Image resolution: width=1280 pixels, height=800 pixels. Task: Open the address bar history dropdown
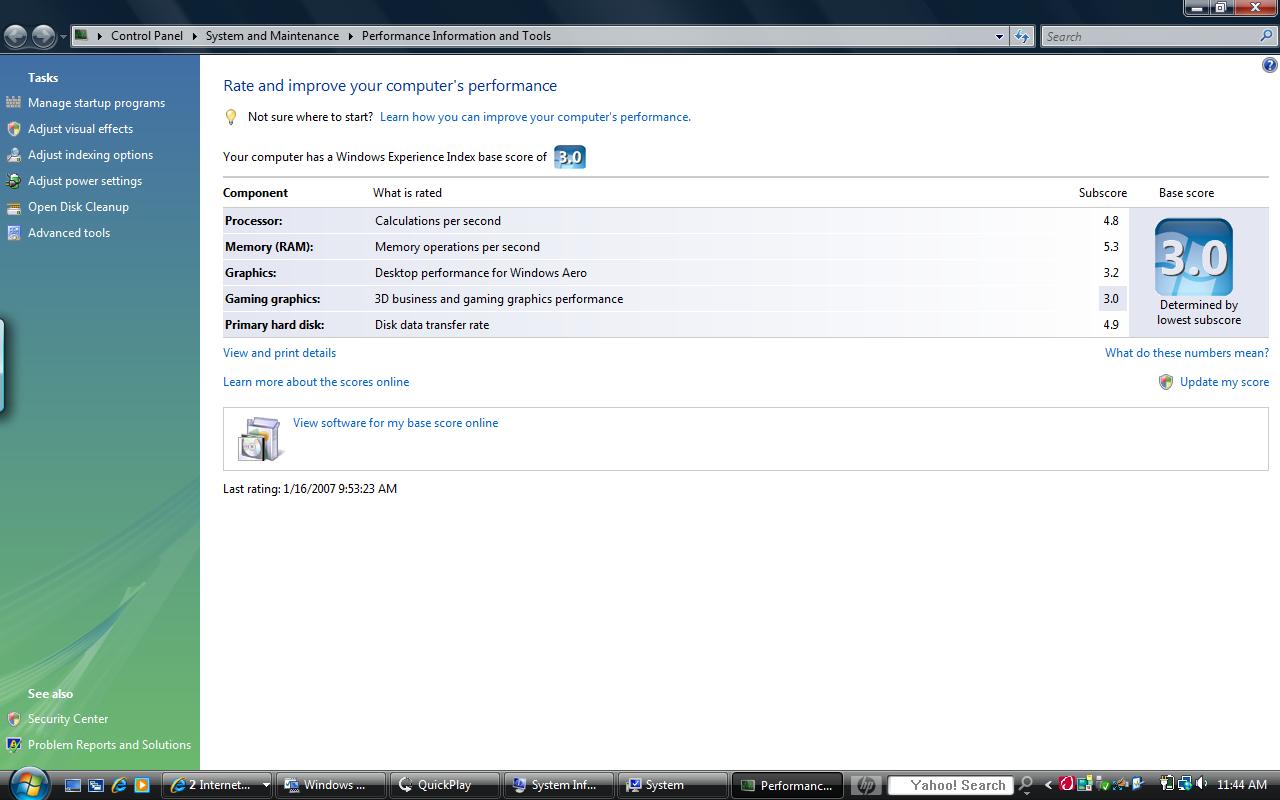pos(999,36)
